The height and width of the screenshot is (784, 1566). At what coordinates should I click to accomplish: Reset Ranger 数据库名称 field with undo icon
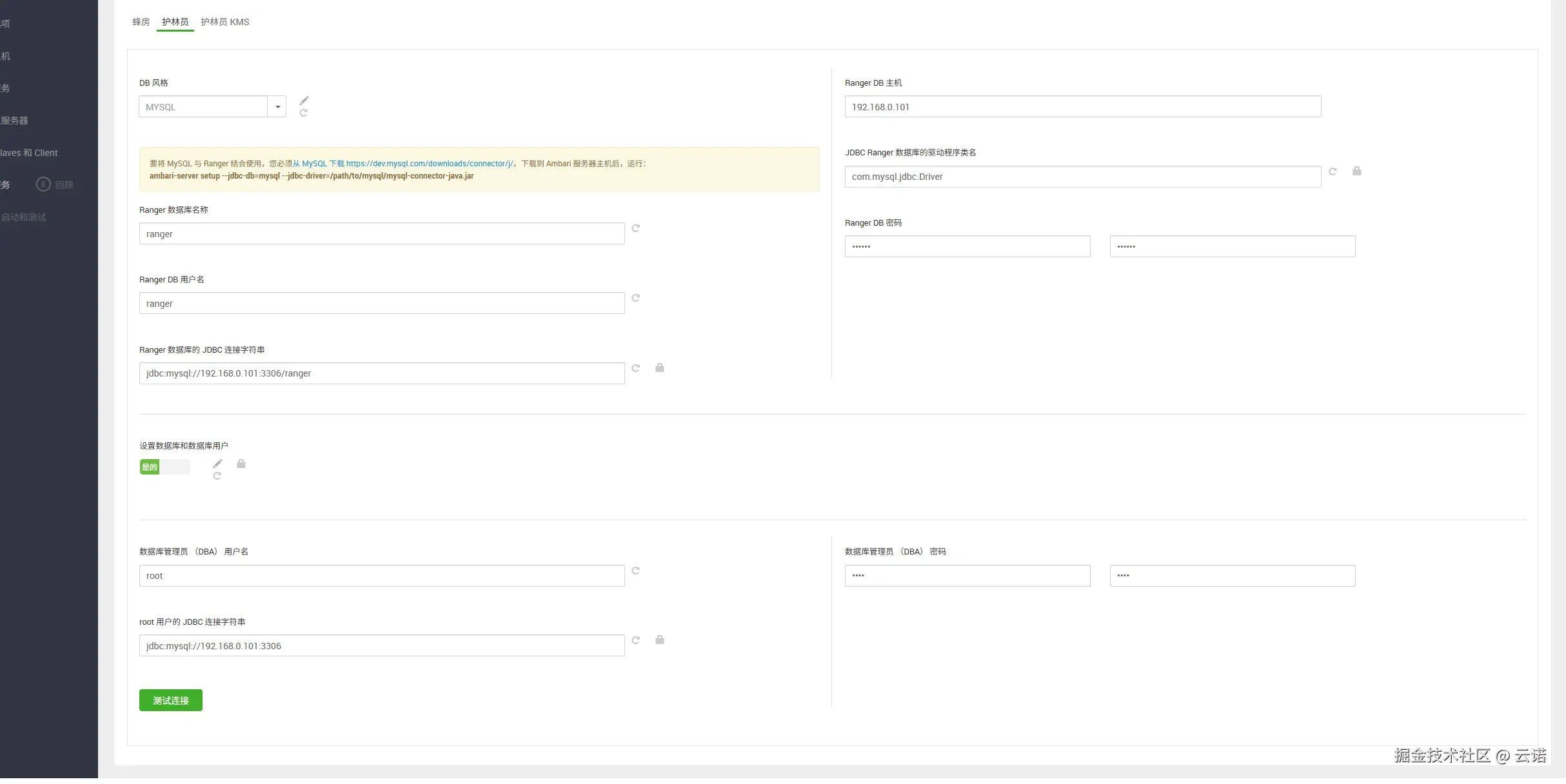coord(636,228)
